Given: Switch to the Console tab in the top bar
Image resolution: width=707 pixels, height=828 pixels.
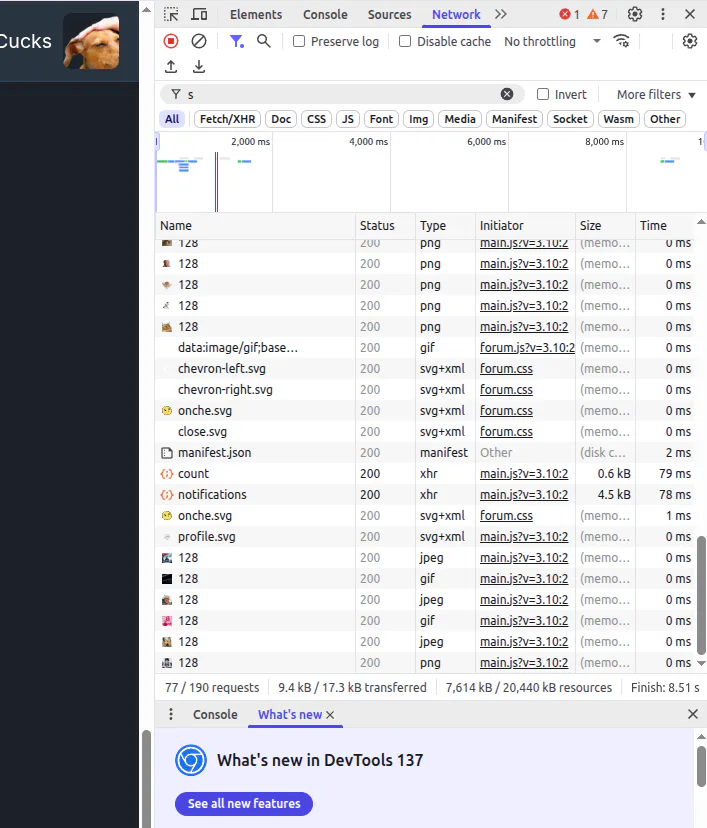Looking at the screenshot, I should point(325,14).
